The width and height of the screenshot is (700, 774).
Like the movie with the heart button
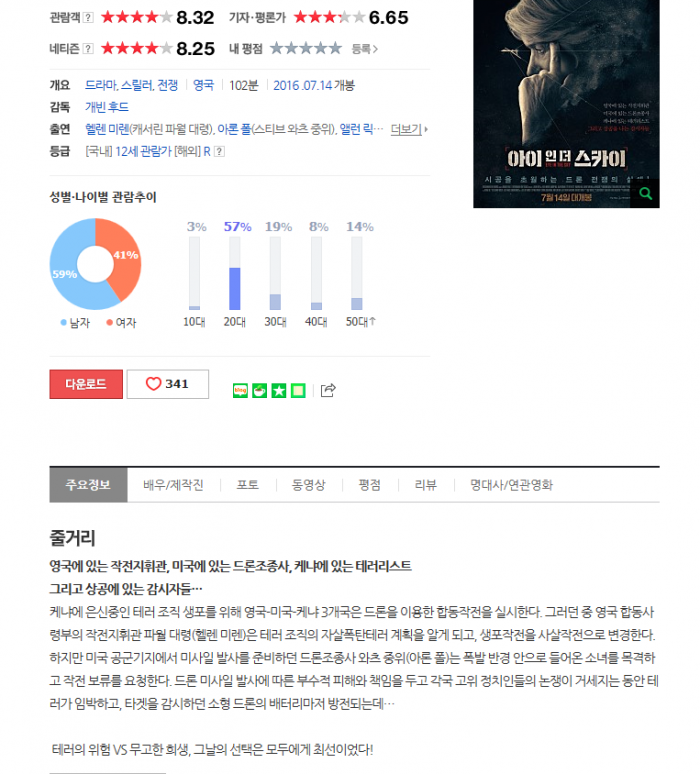tap(167, 384)
